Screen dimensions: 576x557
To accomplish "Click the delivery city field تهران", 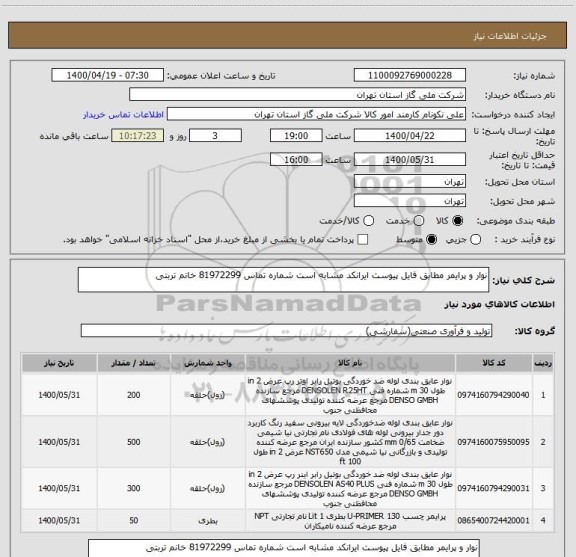I will click(x=410, y=201).
